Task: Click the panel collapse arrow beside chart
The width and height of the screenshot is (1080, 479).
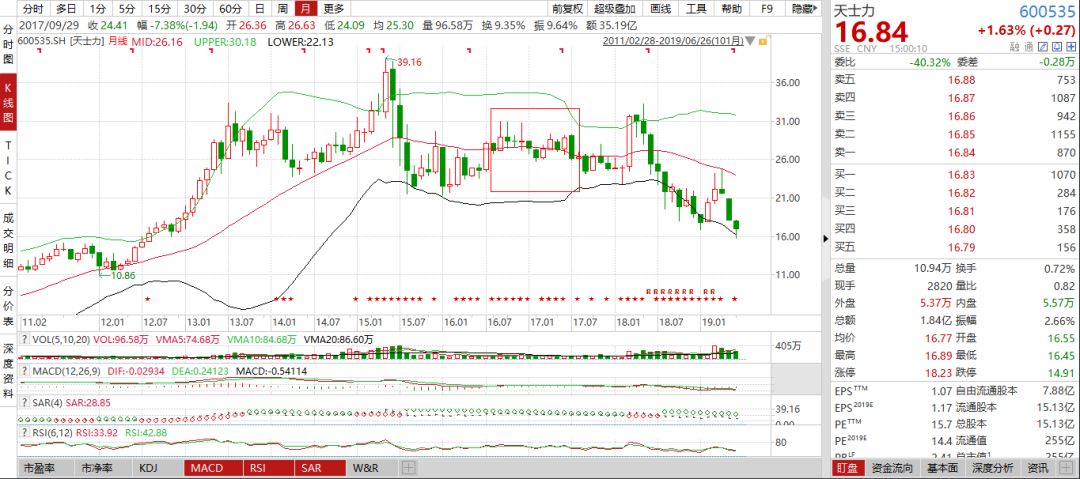Action: pyautogui.click(x=825, y=239)
